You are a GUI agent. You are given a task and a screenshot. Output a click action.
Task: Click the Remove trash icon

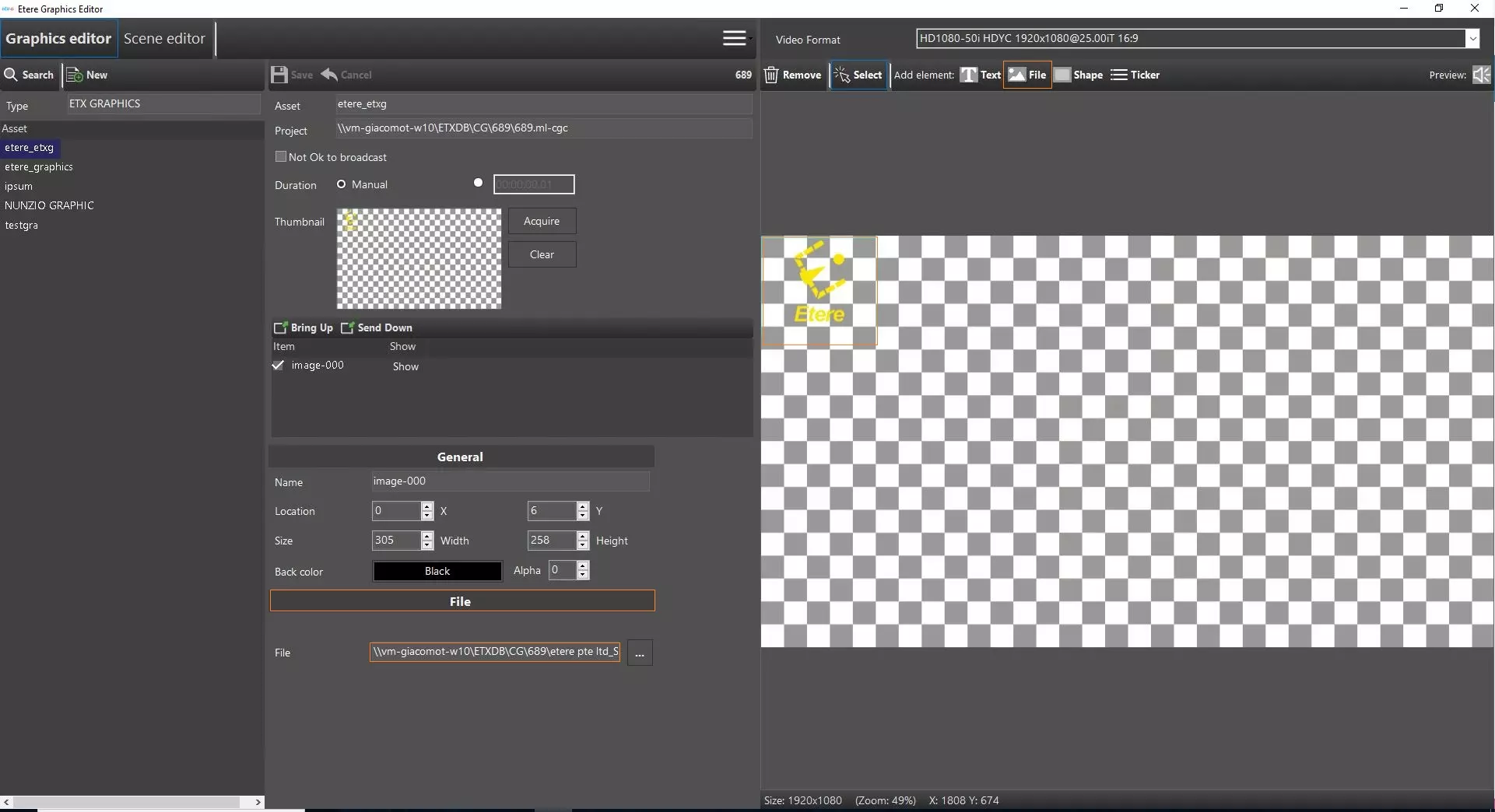coord(771,75)
